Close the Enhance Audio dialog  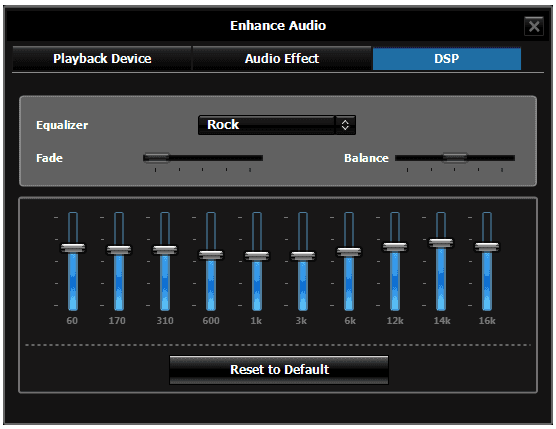pos(534,26)
